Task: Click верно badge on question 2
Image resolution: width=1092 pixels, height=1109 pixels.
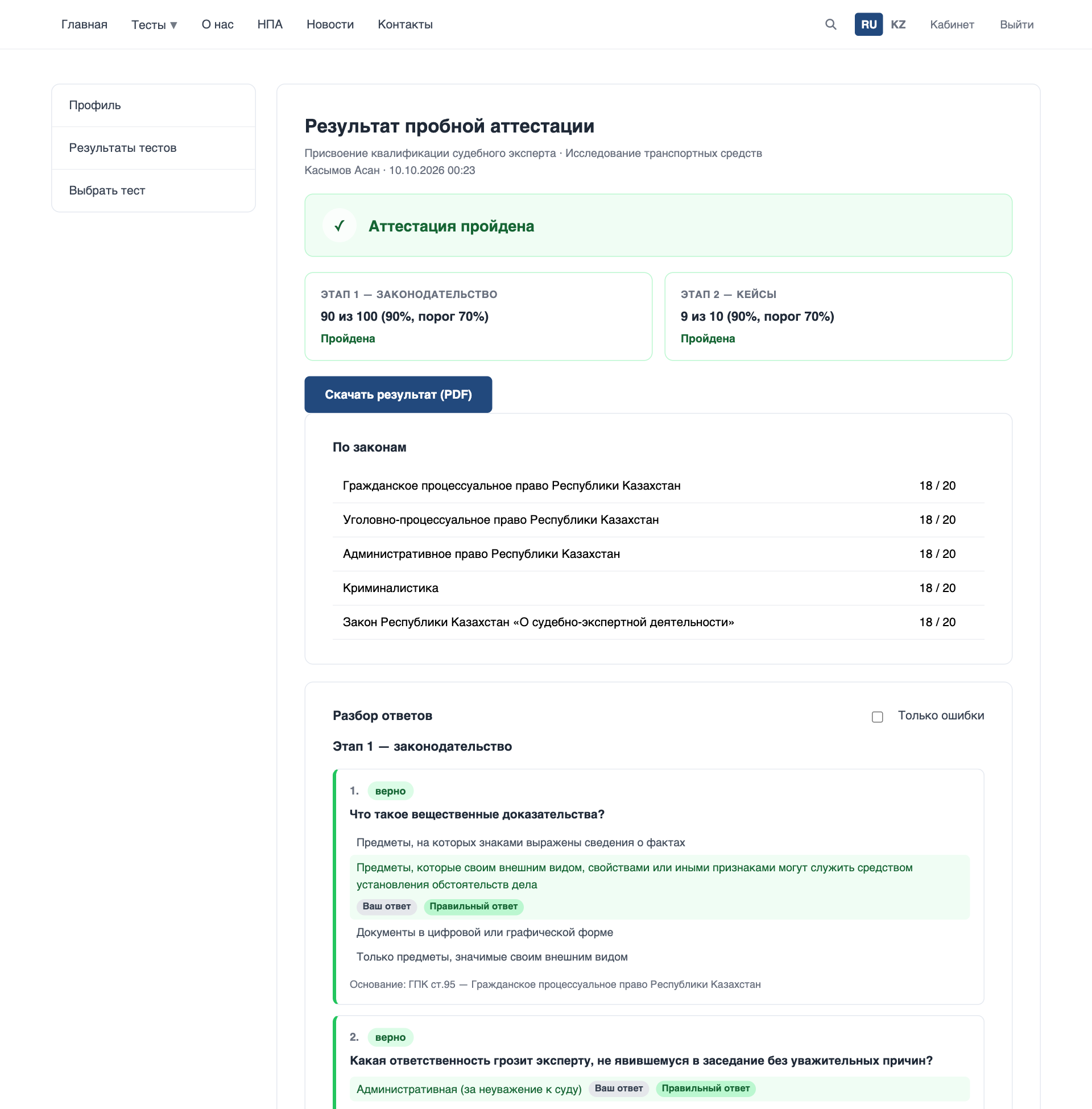Action: tap(390, 1037)
